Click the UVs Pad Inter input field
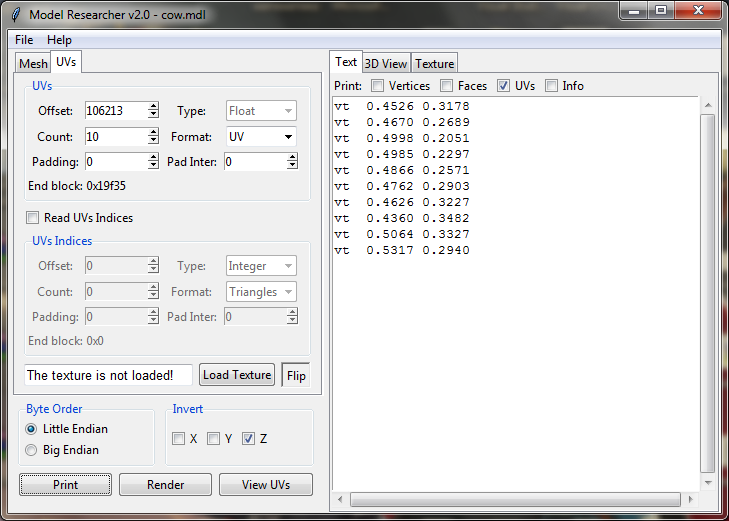The width and height of the screenshot is (729, 521). click(255, 162)
